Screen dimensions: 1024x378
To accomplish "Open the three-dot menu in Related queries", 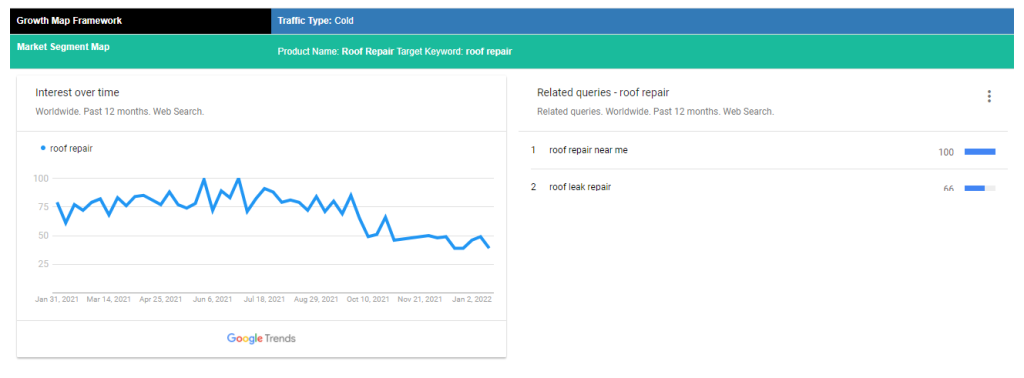I will tap(989, 97).
